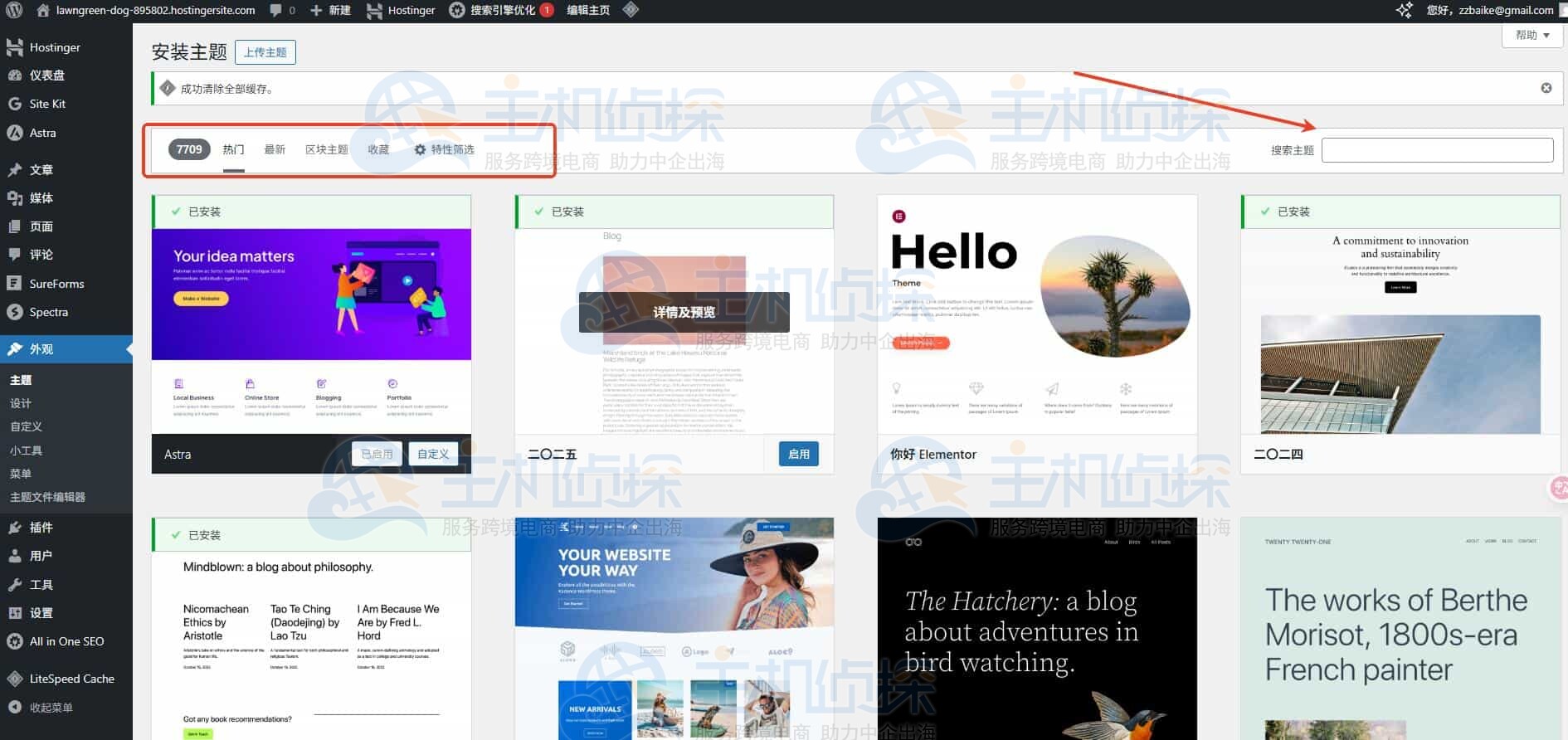The width and height of the screenshot is (1568, 740).
Task: Open 设计 submenu item
Action: pos(21,403)
